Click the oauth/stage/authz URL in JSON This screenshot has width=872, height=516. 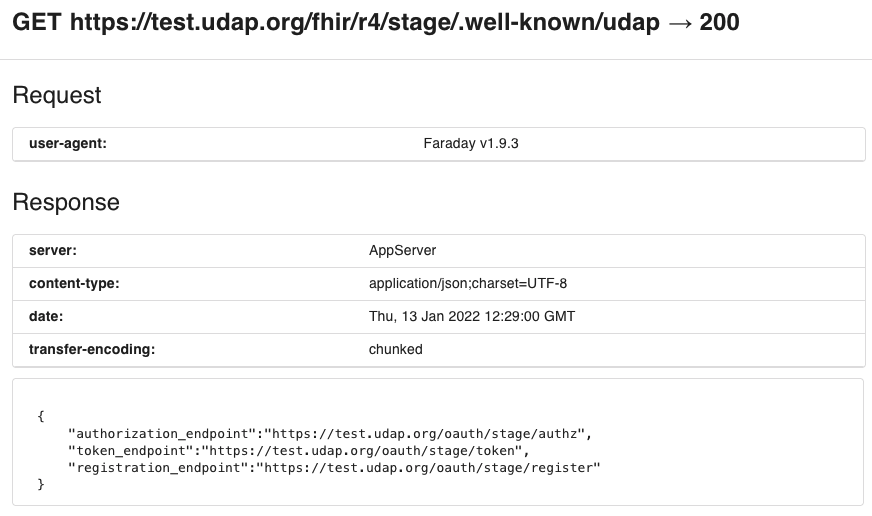tap(424, 434)
